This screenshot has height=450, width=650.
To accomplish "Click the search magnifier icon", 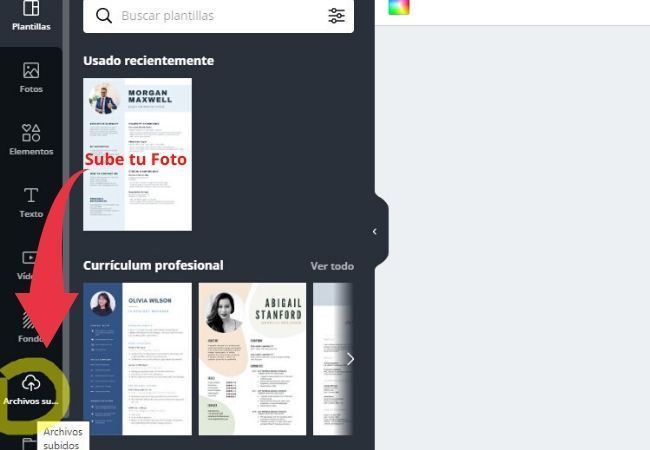I will click(x=104, y=16).
